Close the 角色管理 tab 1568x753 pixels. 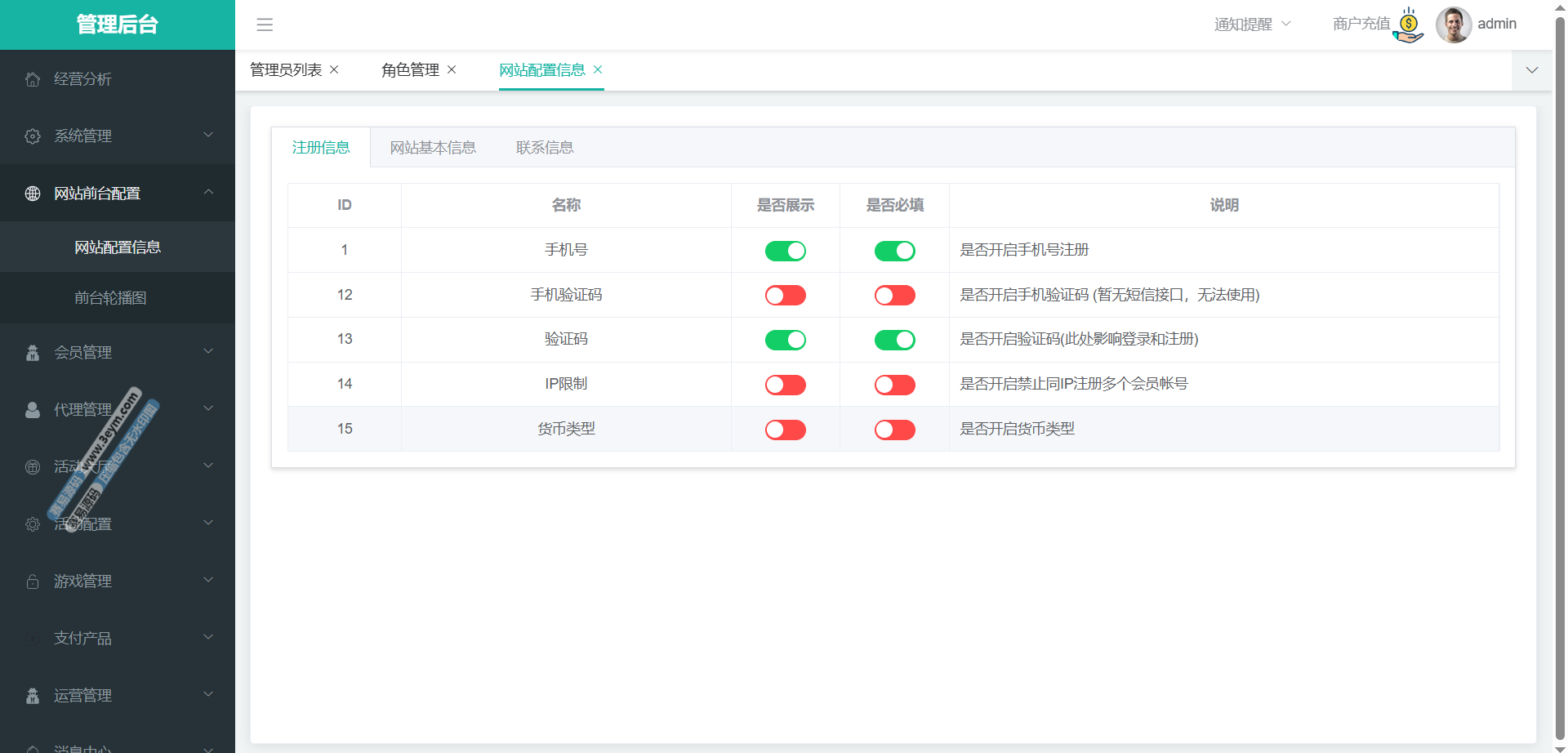(x=452, y=70)
